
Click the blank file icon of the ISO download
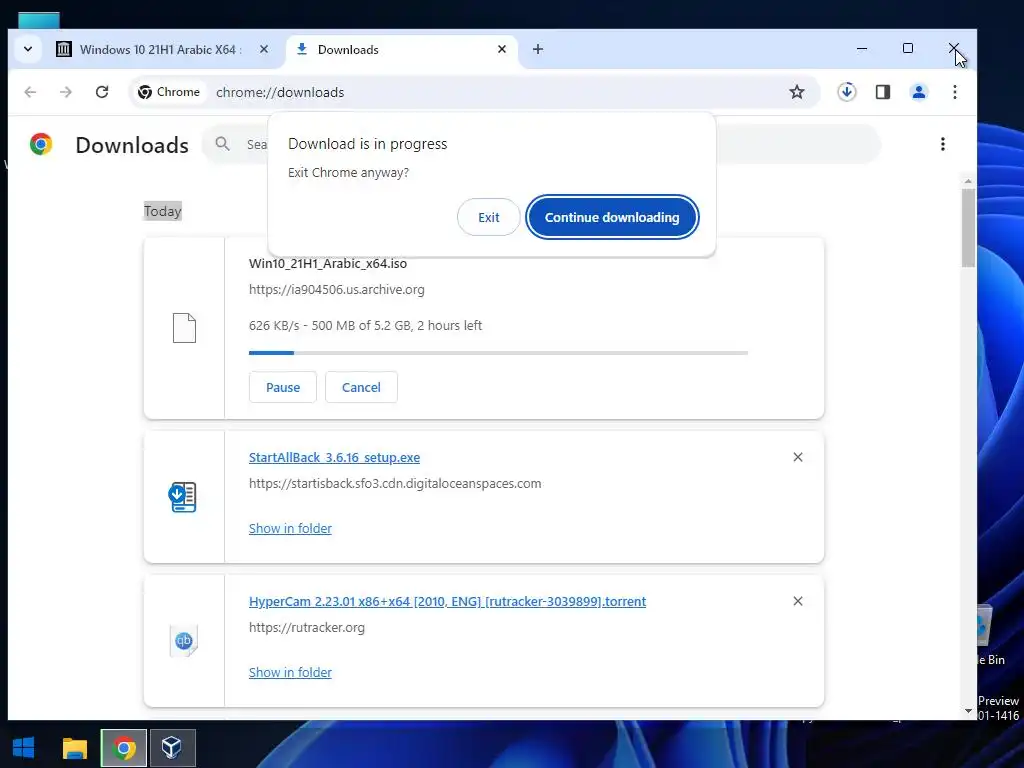pos(184,328)
